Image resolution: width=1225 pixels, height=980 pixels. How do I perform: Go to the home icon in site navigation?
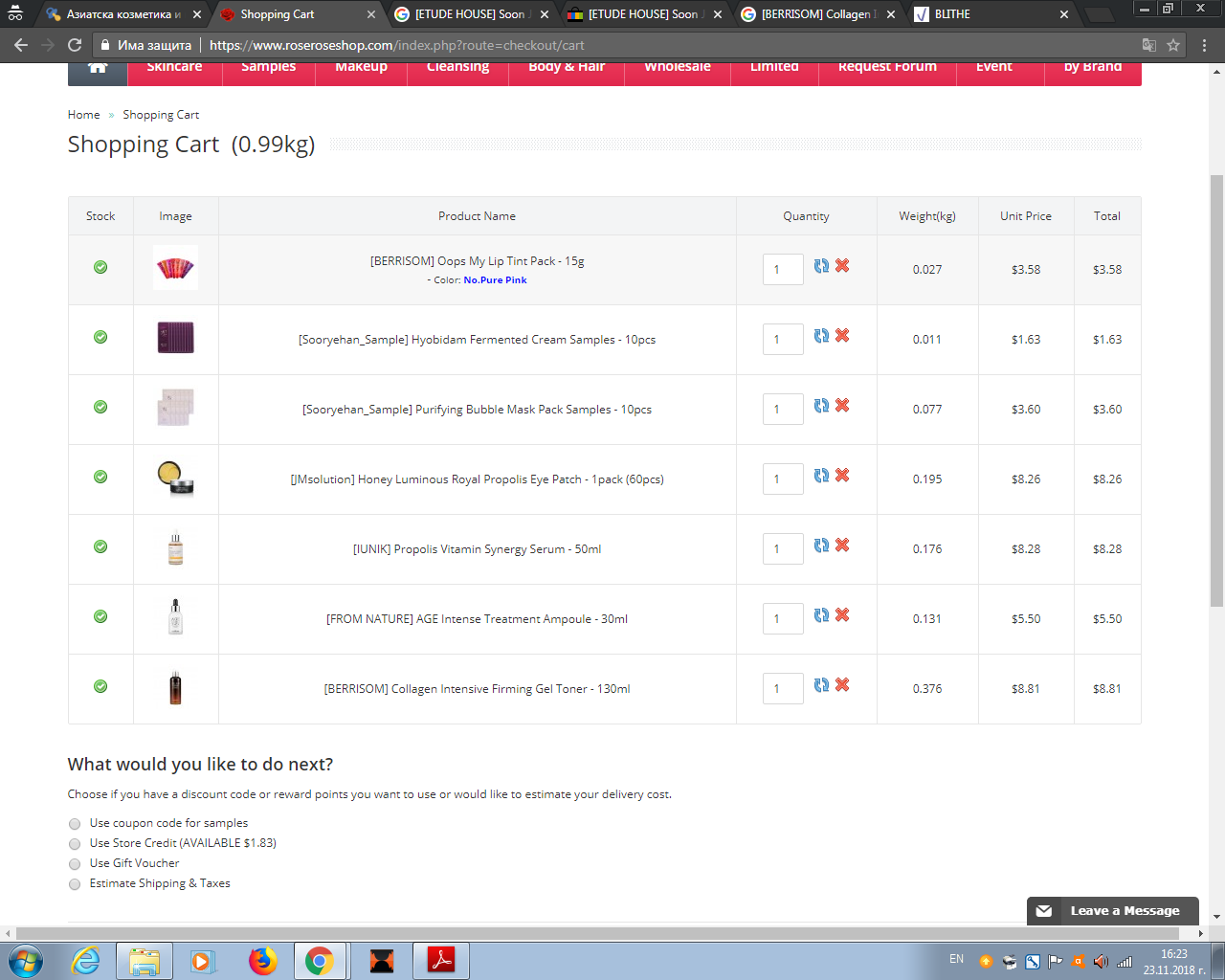97,69
